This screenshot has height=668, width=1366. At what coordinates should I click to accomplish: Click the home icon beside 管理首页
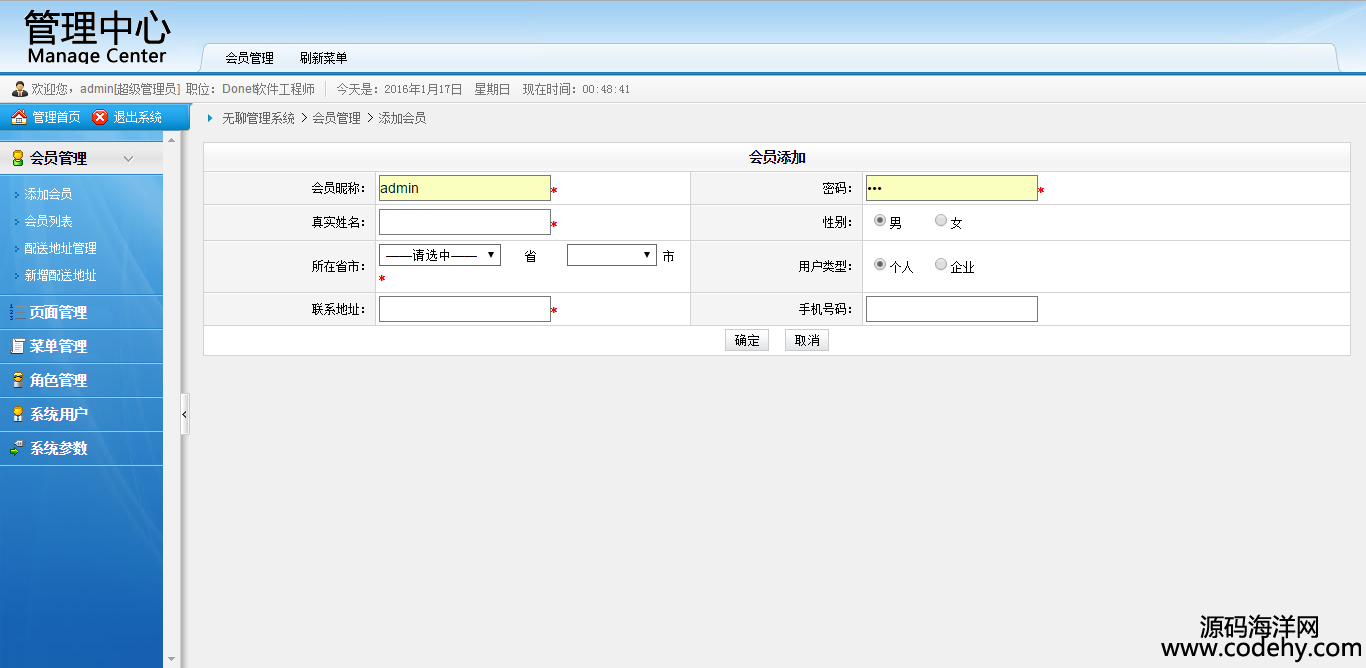[x=18, y=118]
